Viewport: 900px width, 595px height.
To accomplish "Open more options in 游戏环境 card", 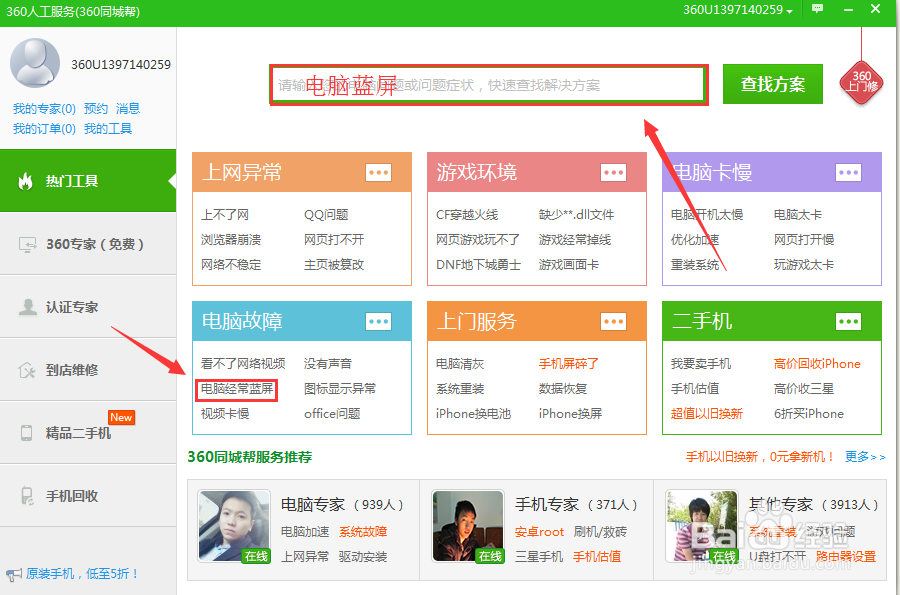I will point(613,172).
